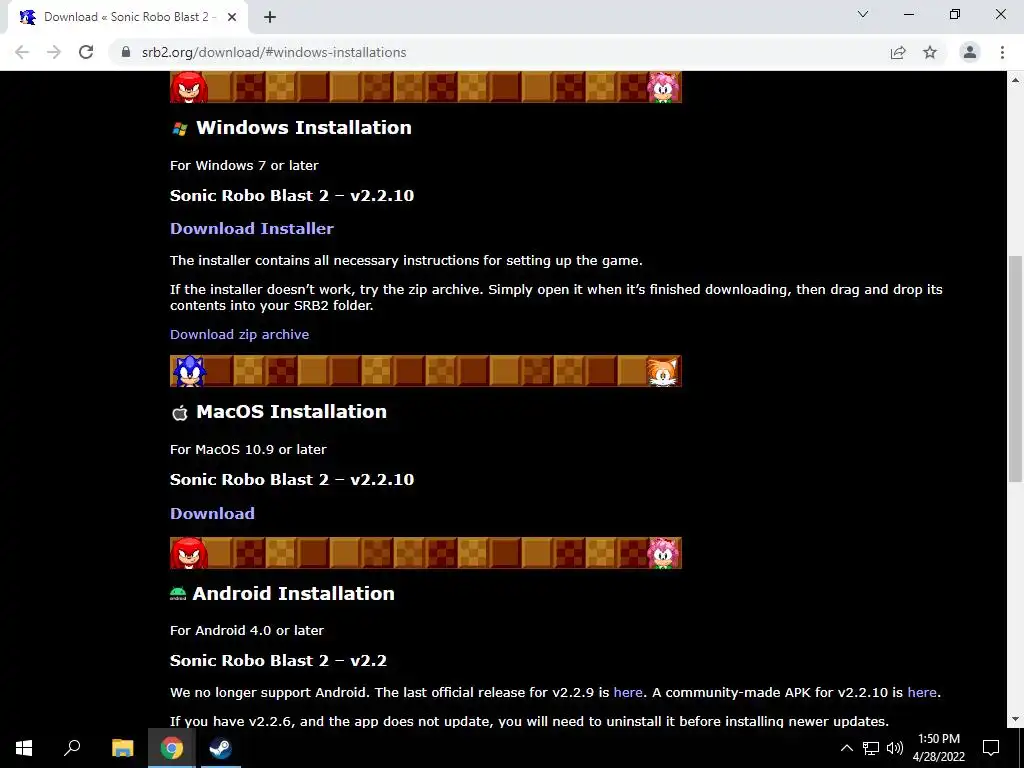Click the scrollbar up arrow

click(1016, 80)
